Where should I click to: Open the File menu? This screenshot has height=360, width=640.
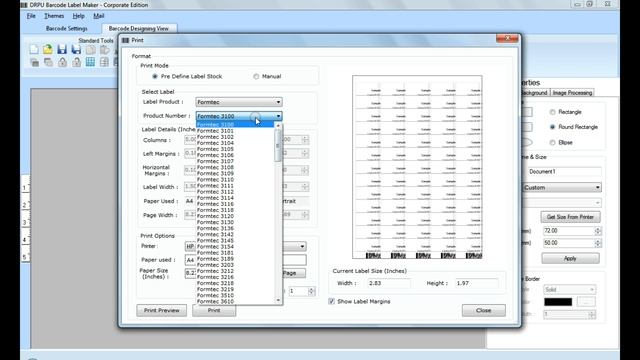[31, 16]
